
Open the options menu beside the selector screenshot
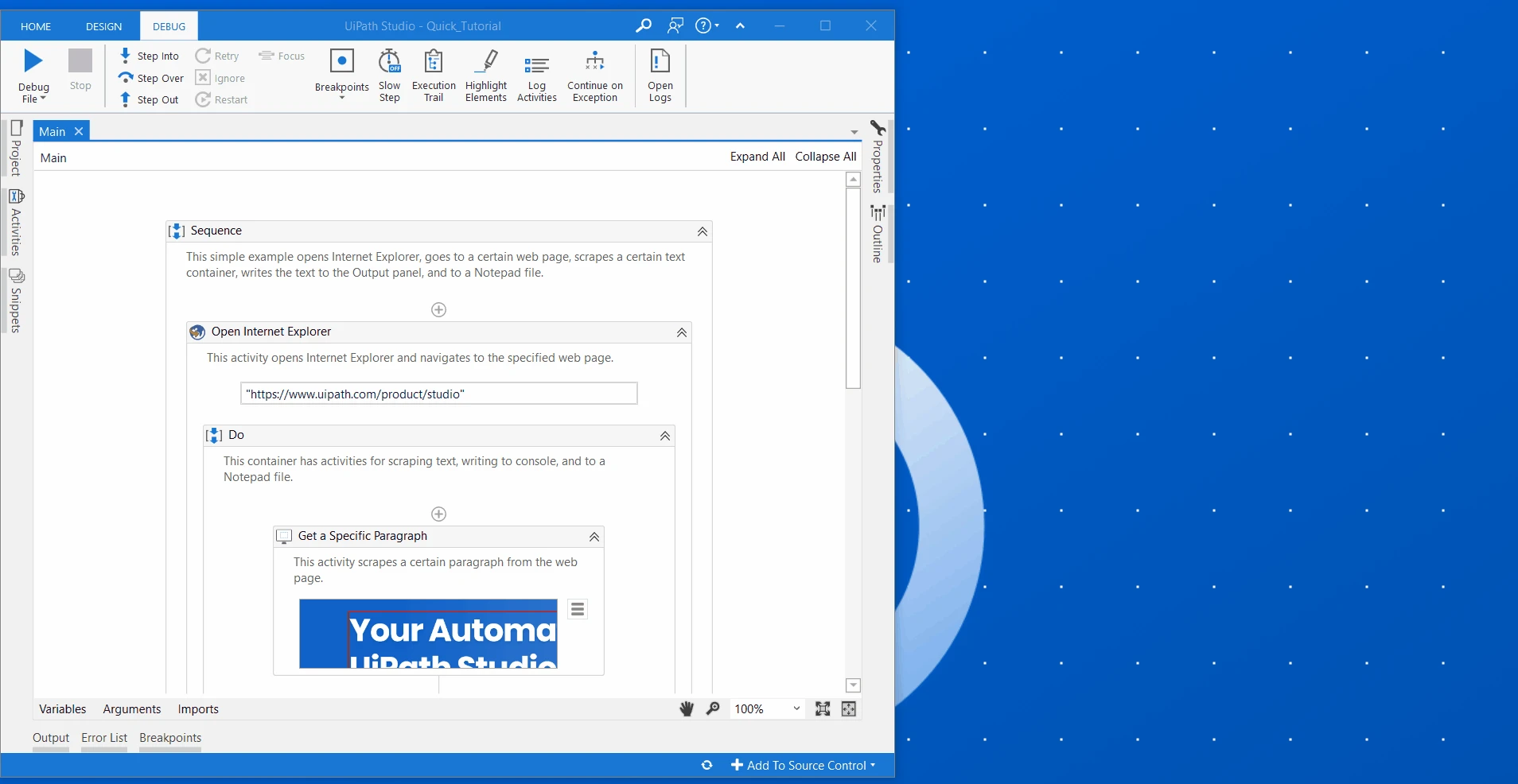pyautogui.click(x=578, y=609)
